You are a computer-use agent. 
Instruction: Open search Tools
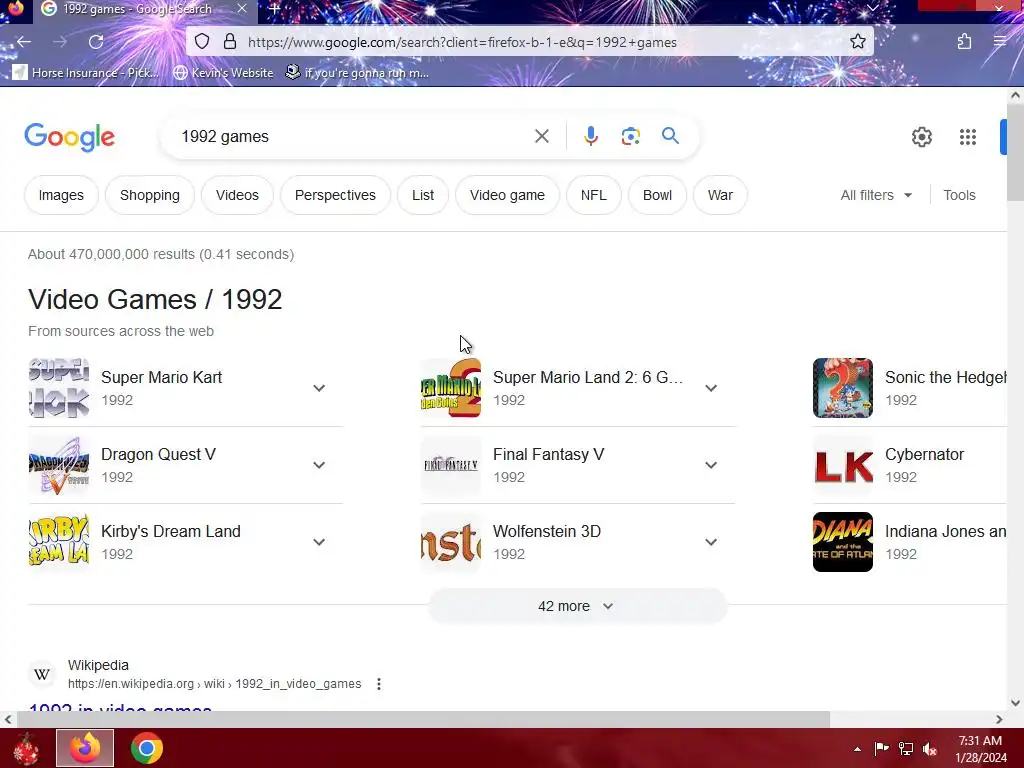(959, 195)
